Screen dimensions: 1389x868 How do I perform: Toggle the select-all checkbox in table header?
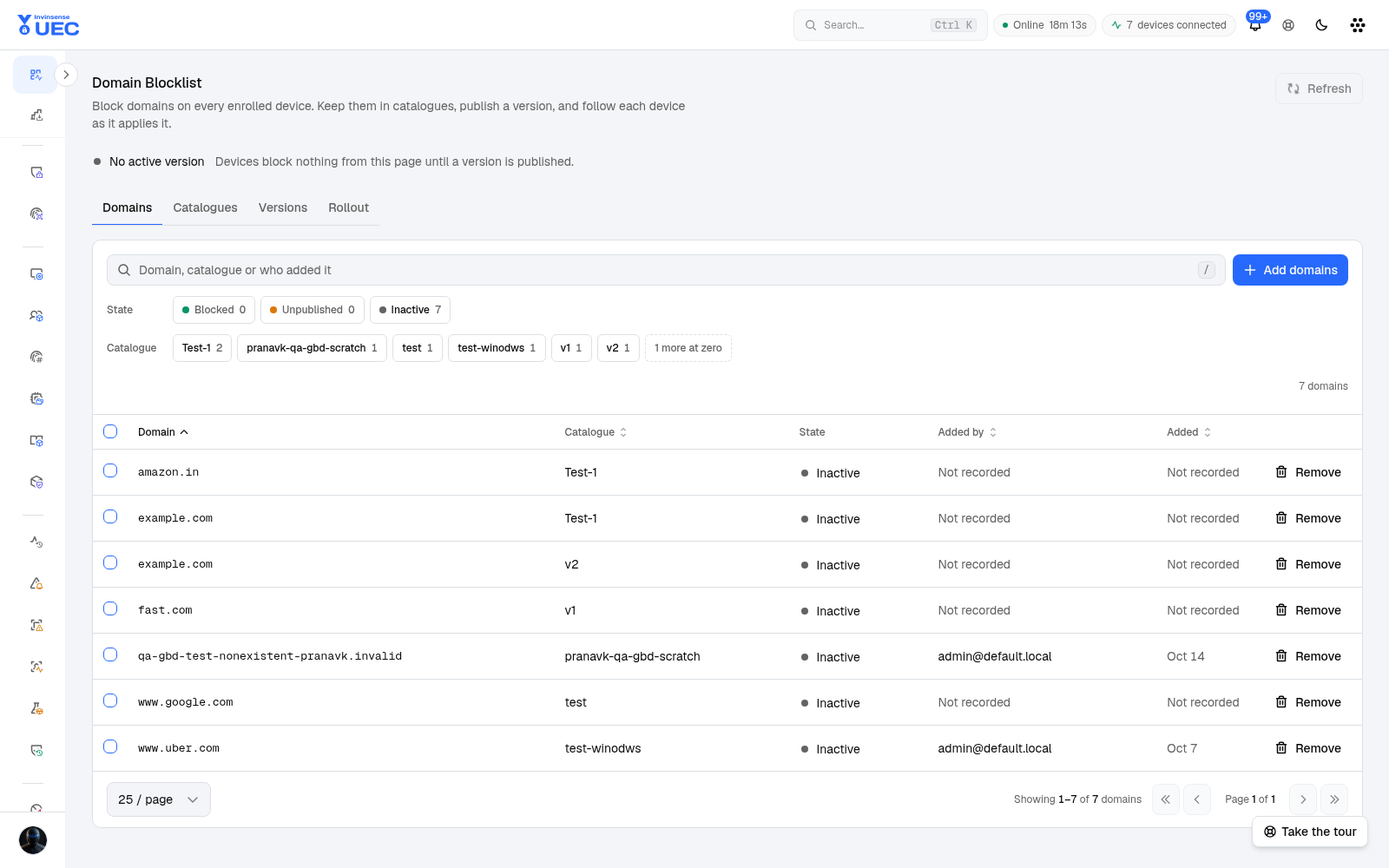[110, 431]
